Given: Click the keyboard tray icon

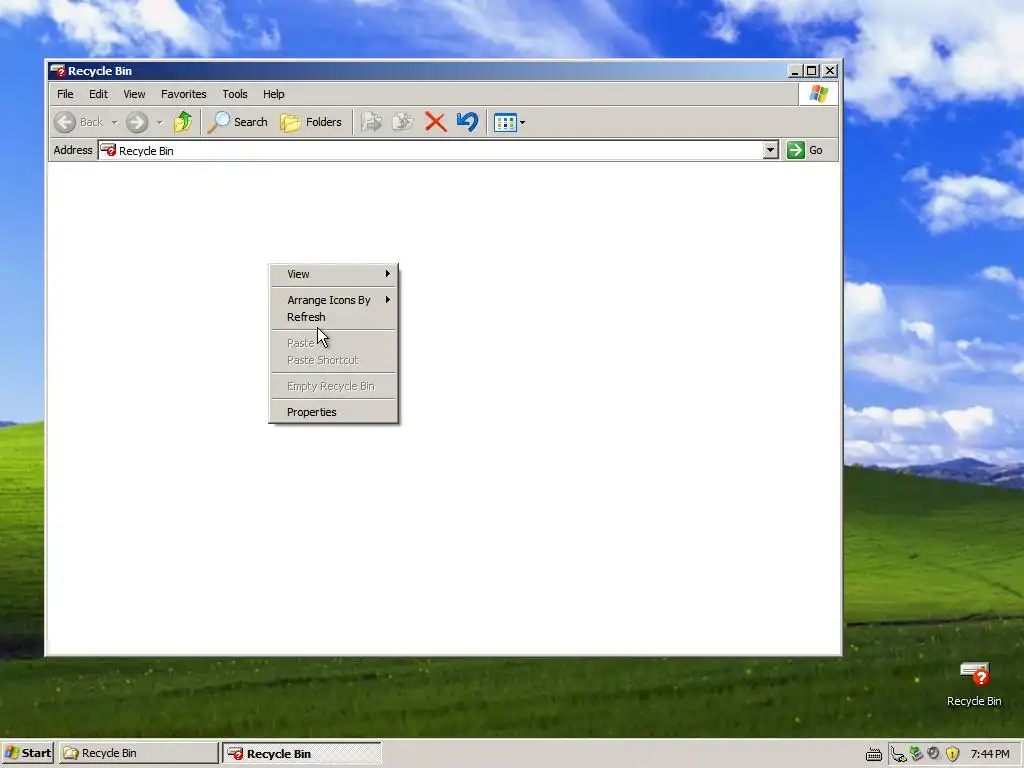Looking at the screenshot, I should tap(874, 755).
